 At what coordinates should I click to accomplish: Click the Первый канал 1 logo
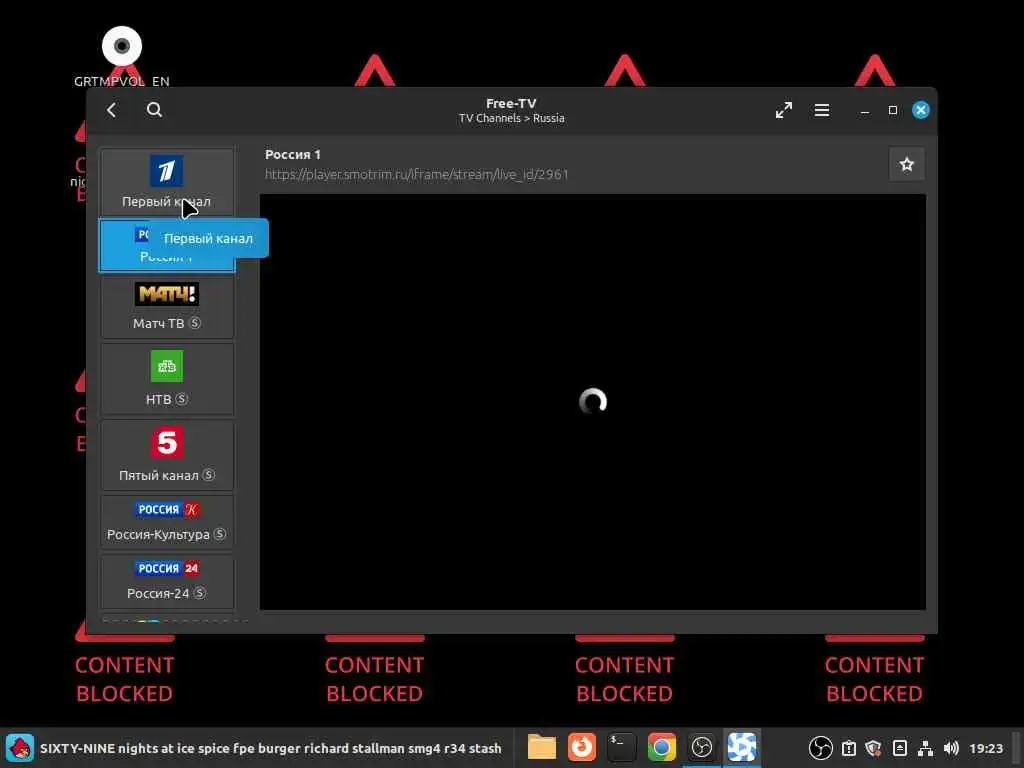[167, 171]
